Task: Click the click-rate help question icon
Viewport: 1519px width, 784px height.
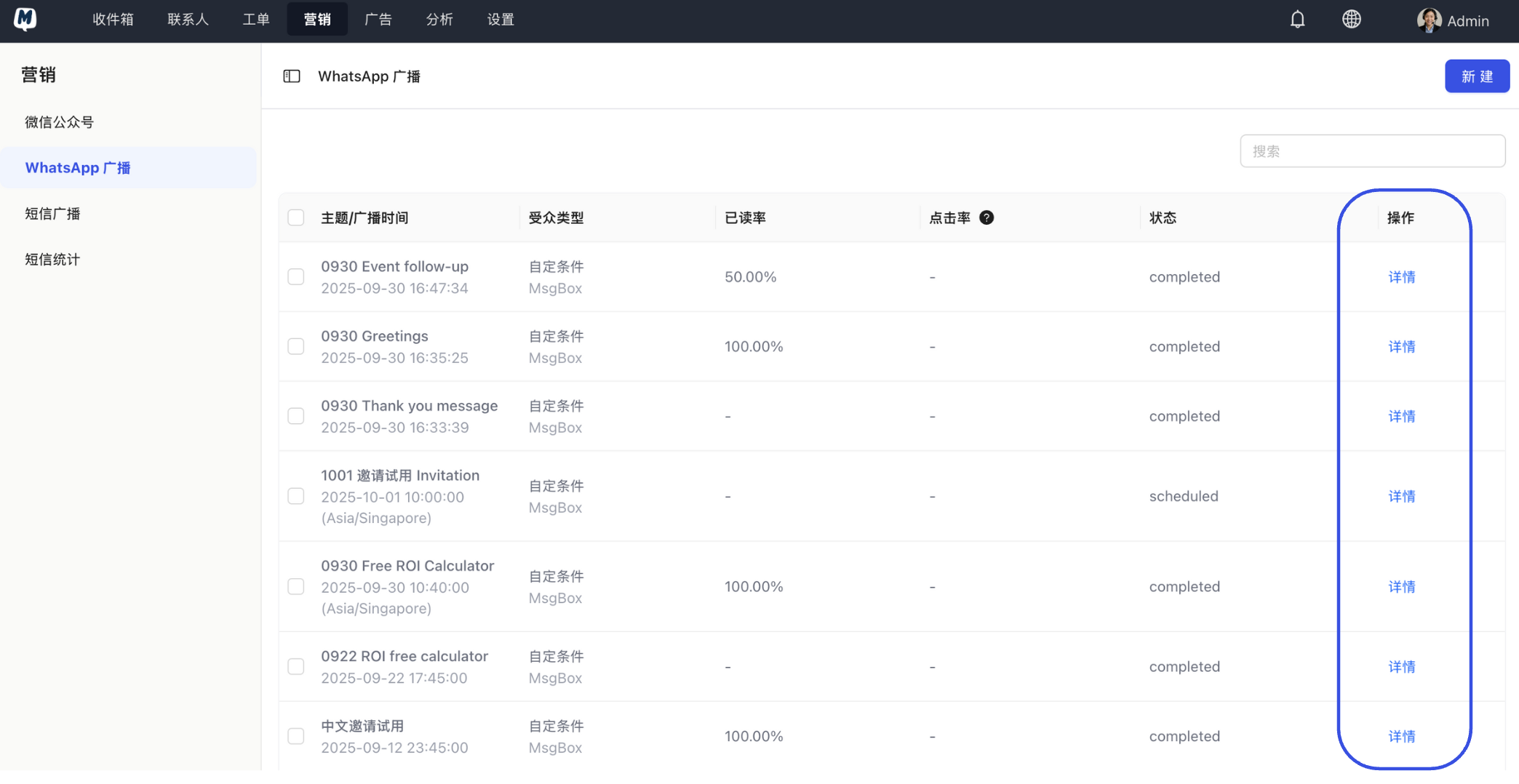Action: [986, 217]
